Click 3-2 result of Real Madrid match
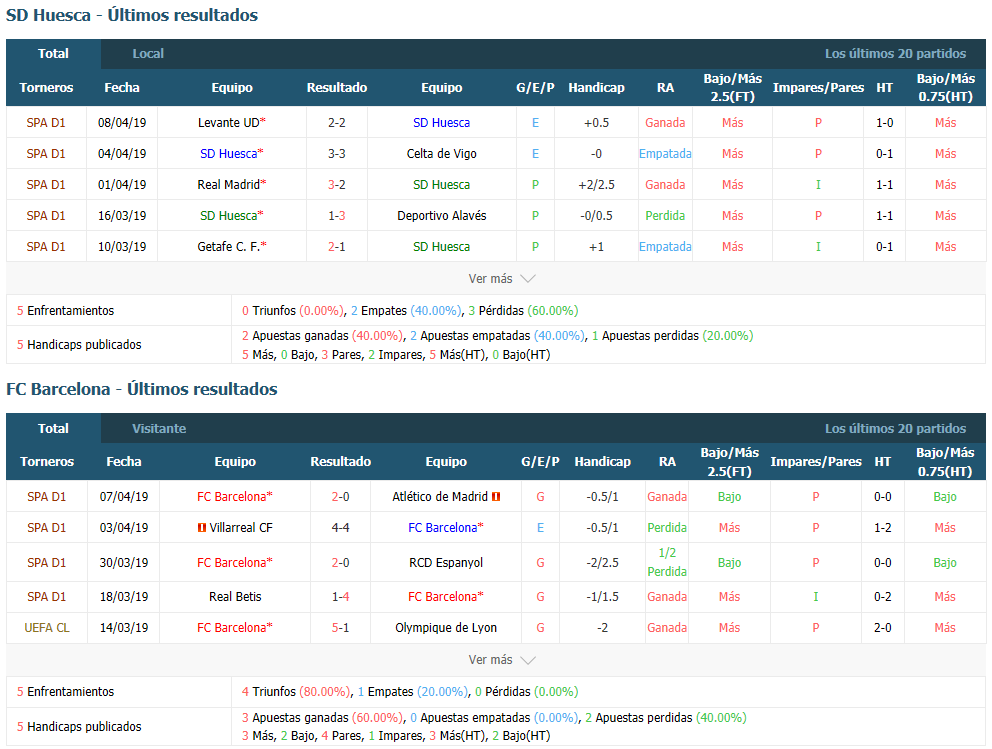992x749 pixels. (337, 185)
